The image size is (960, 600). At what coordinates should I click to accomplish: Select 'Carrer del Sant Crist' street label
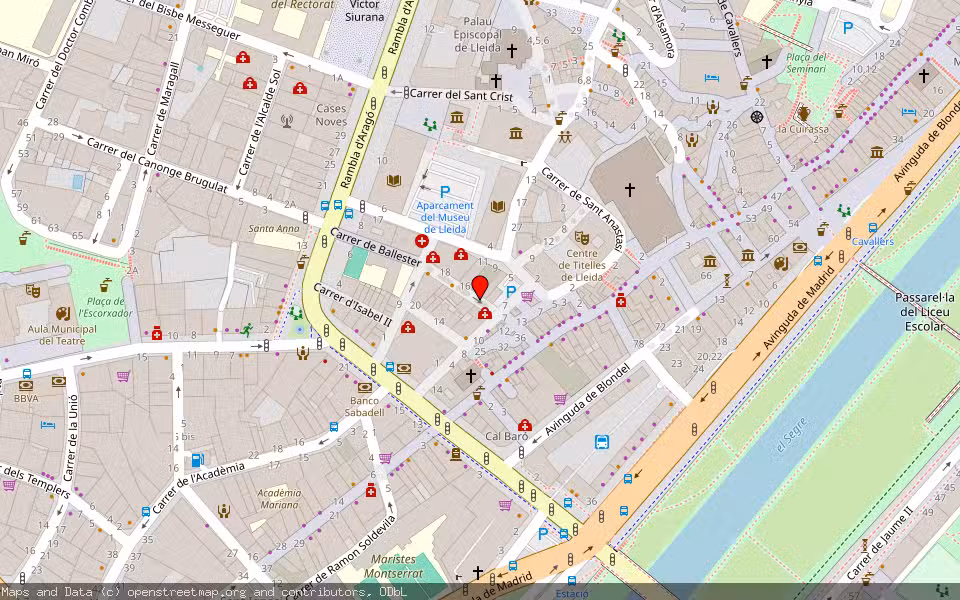pos(461,95)
